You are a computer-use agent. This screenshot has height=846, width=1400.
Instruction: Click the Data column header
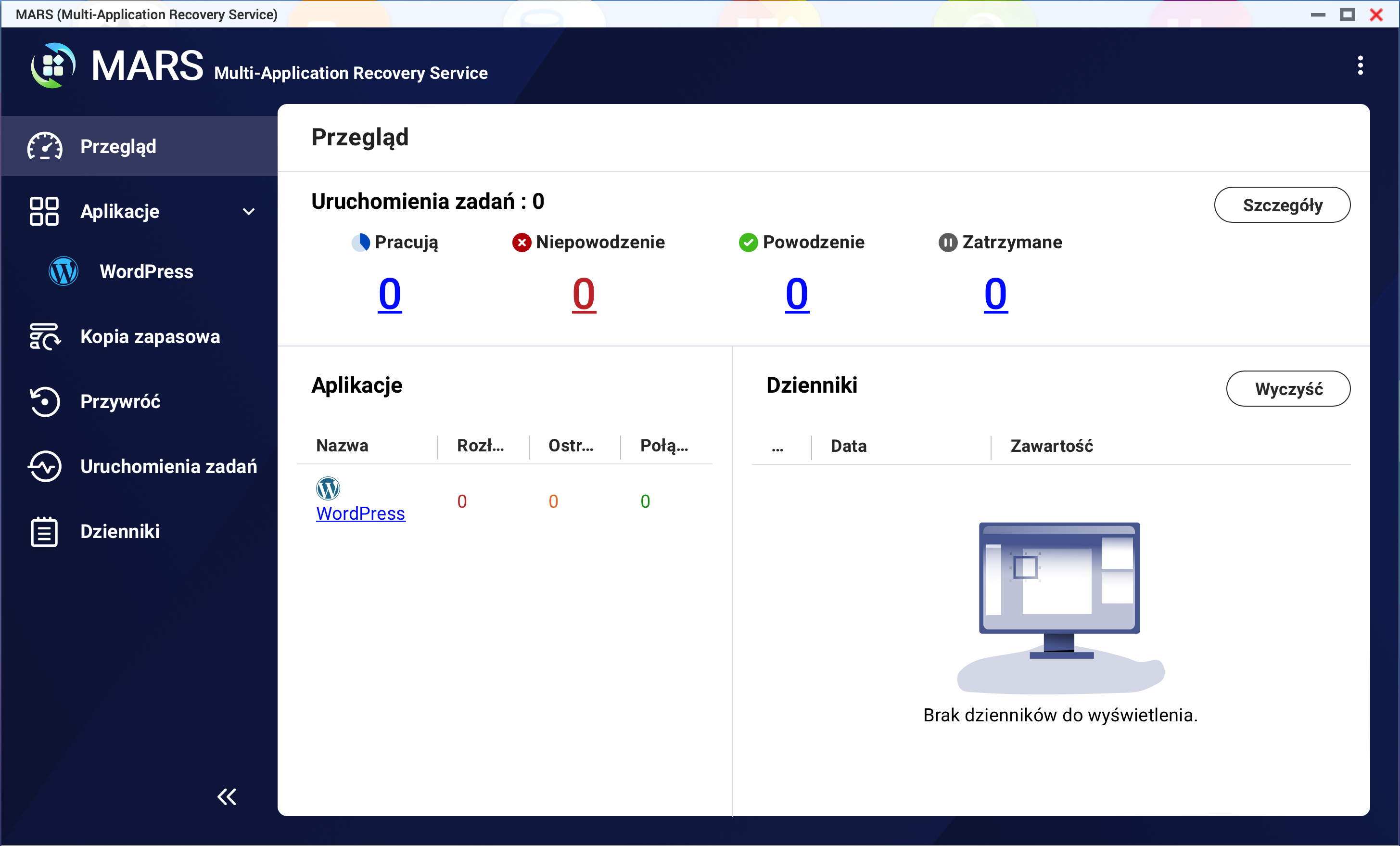pyautogui.click(x=848, y=446)
